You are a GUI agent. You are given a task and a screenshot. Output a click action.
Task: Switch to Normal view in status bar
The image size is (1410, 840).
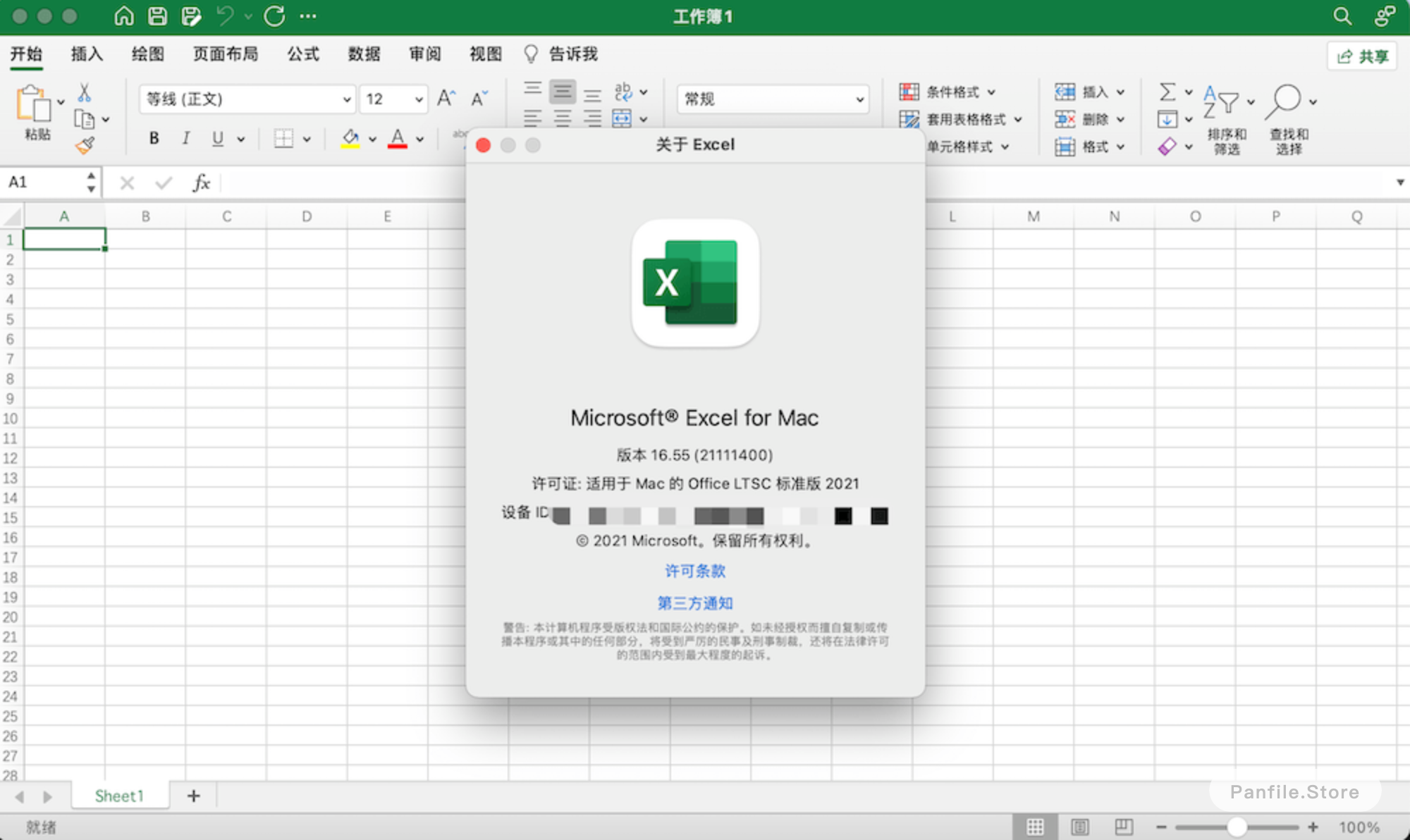pyautogui.click(x=1035, y=827)
